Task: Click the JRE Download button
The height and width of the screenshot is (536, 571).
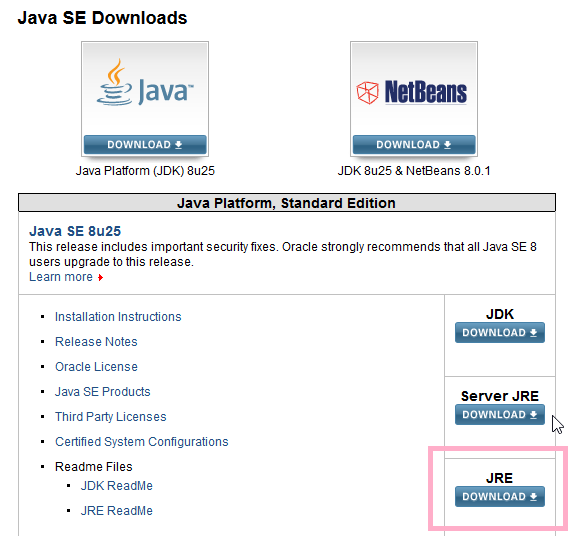Action: (500, 496)
